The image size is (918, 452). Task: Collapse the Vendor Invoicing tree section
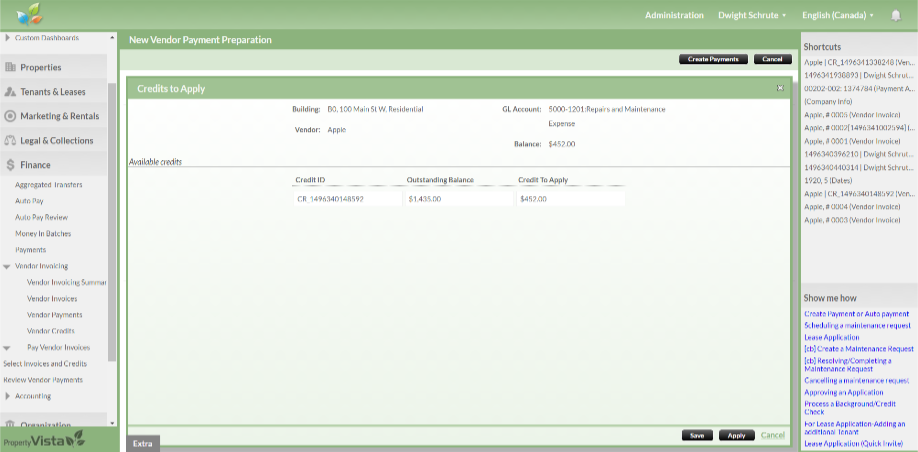pyautogui.click(x=7, y=266)
